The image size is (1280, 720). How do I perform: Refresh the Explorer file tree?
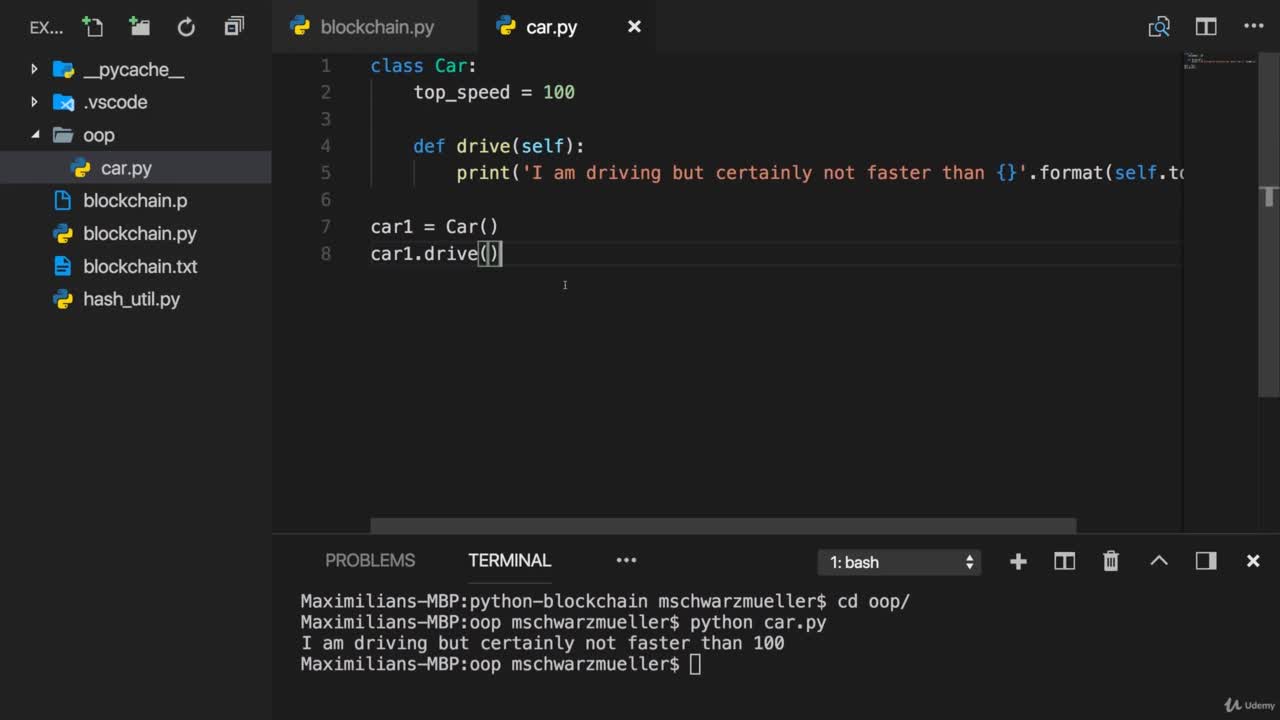point(186,27)
